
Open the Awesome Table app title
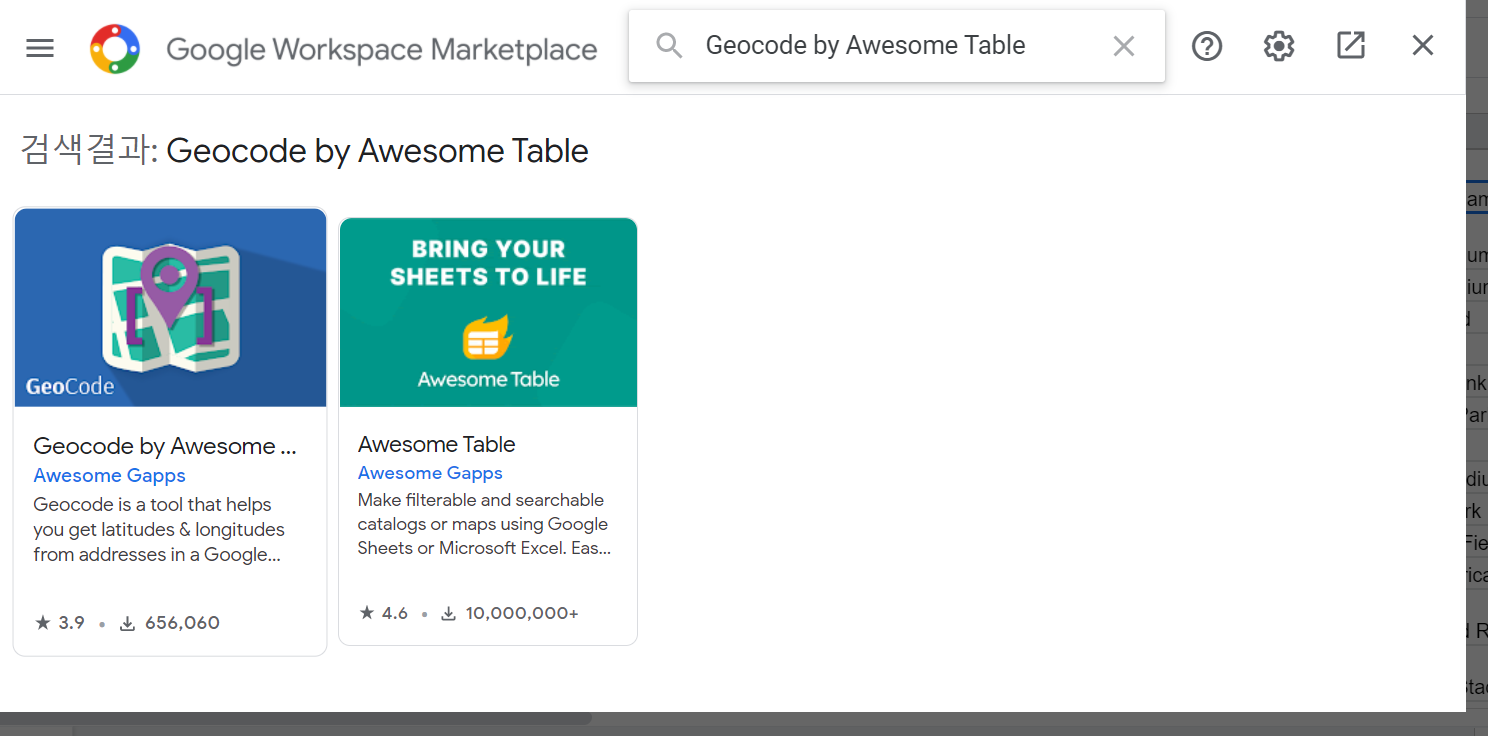[437, 444]
